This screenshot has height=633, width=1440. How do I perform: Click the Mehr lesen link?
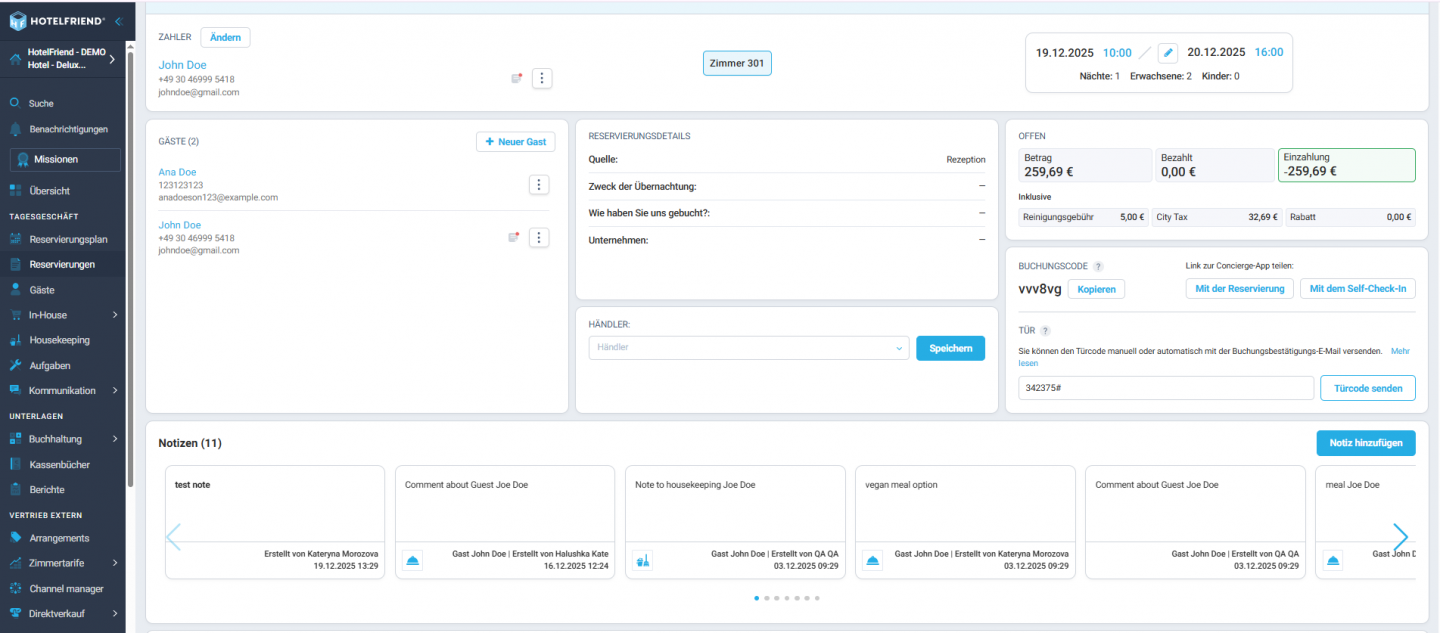(1400, 351)
